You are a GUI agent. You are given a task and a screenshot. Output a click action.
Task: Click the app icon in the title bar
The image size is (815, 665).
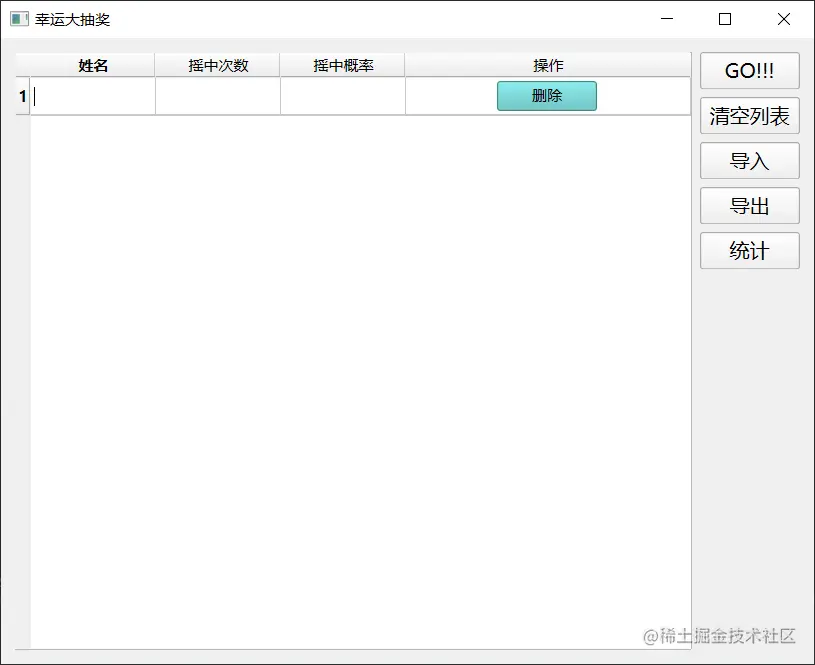(x=16, y=19)
